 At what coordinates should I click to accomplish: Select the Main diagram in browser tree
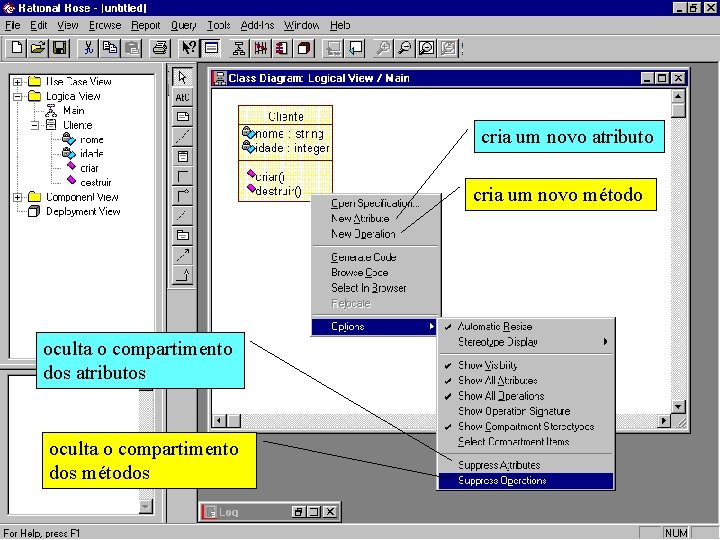73,111
